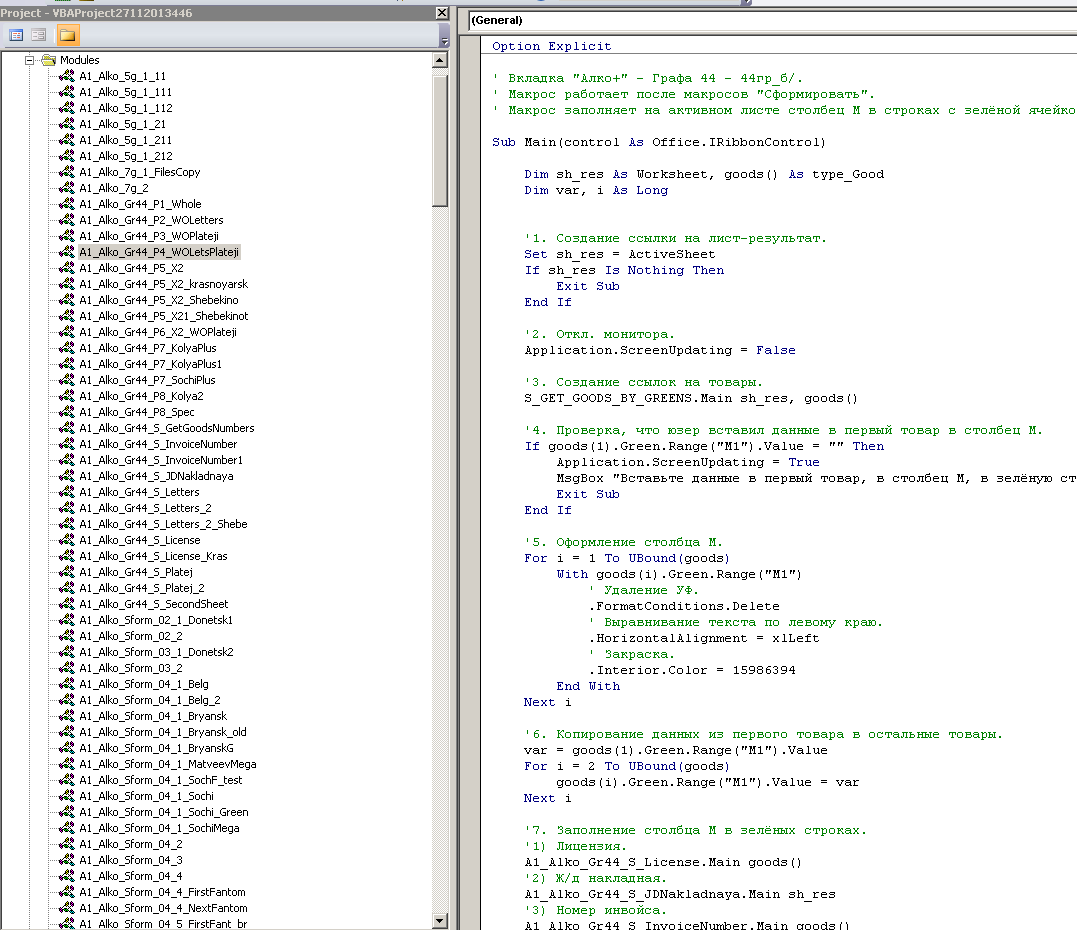Click the Option Explicit line in code
Screen dimensions: 1077x930
tap(551, 46)
